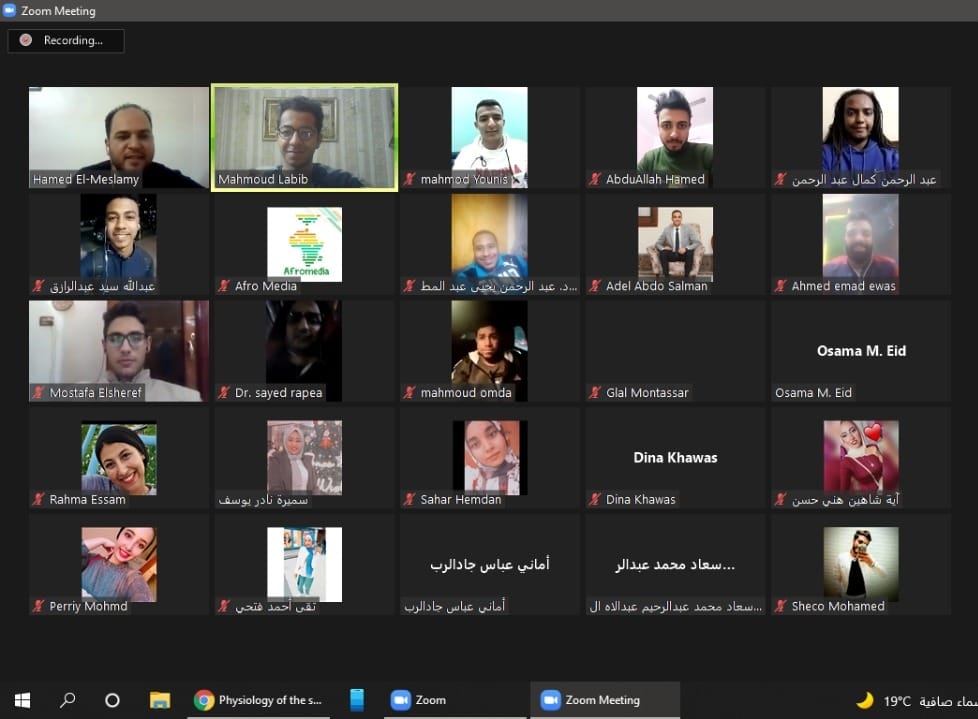Click the Recording... status button

pos(66,41)
